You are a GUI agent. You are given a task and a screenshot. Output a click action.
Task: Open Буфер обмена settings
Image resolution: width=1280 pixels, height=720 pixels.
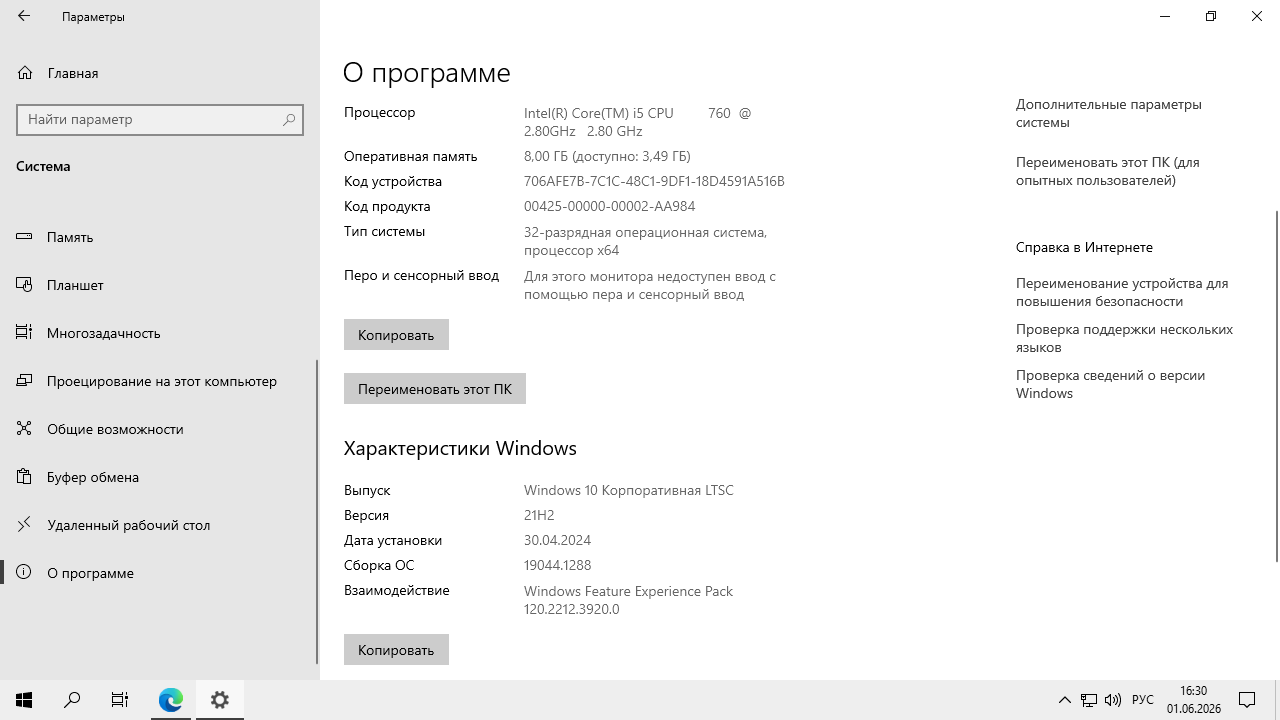click(160, 477)
